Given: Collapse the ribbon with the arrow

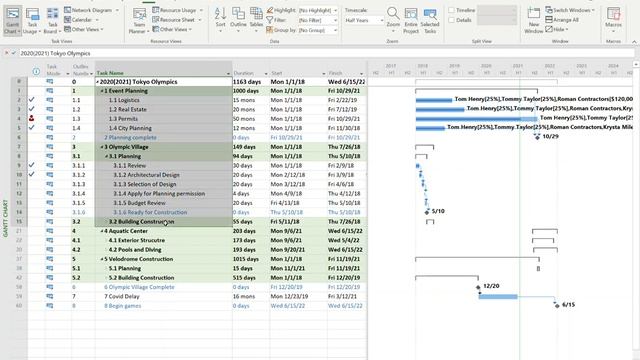Looking at the screenshot, I should [634, 42].
